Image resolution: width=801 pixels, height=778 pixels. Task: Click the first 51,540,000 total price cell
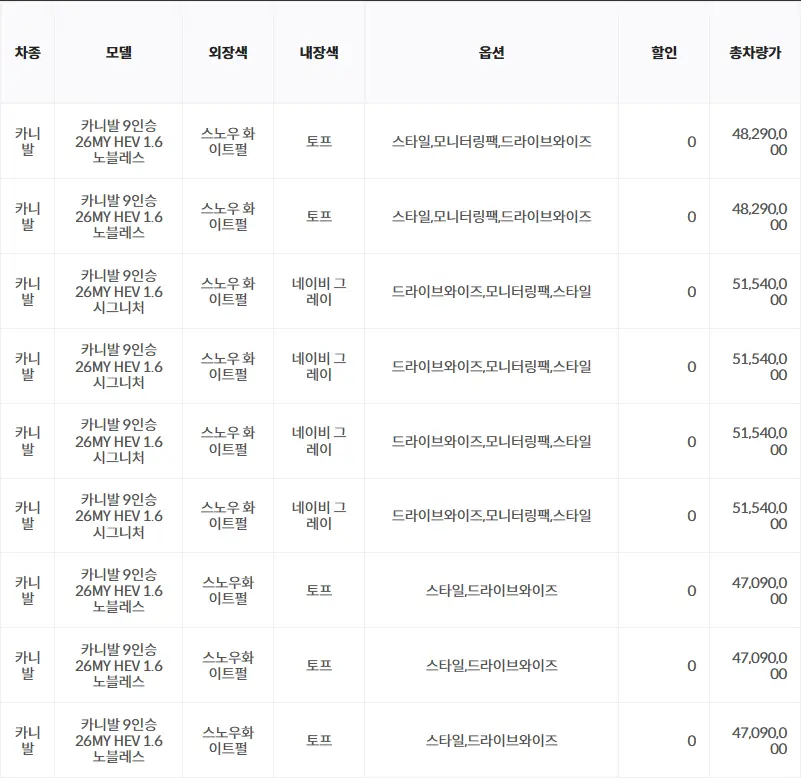[x=759, y=292]
